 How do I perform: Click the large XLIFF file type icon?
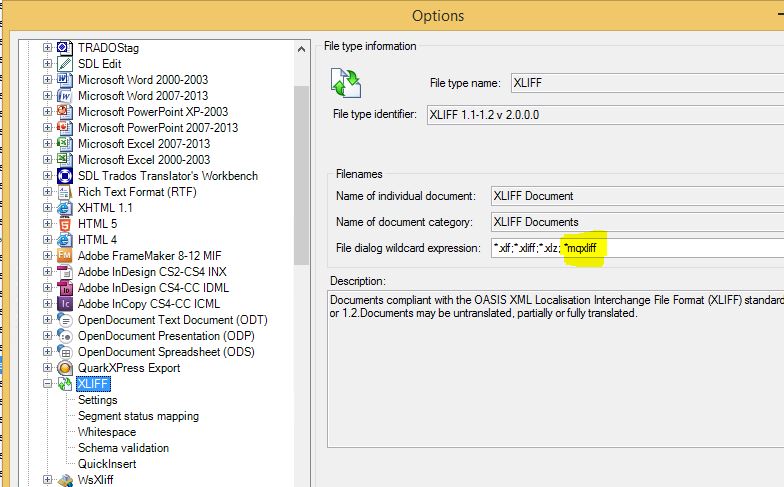[x=346, y=83]
